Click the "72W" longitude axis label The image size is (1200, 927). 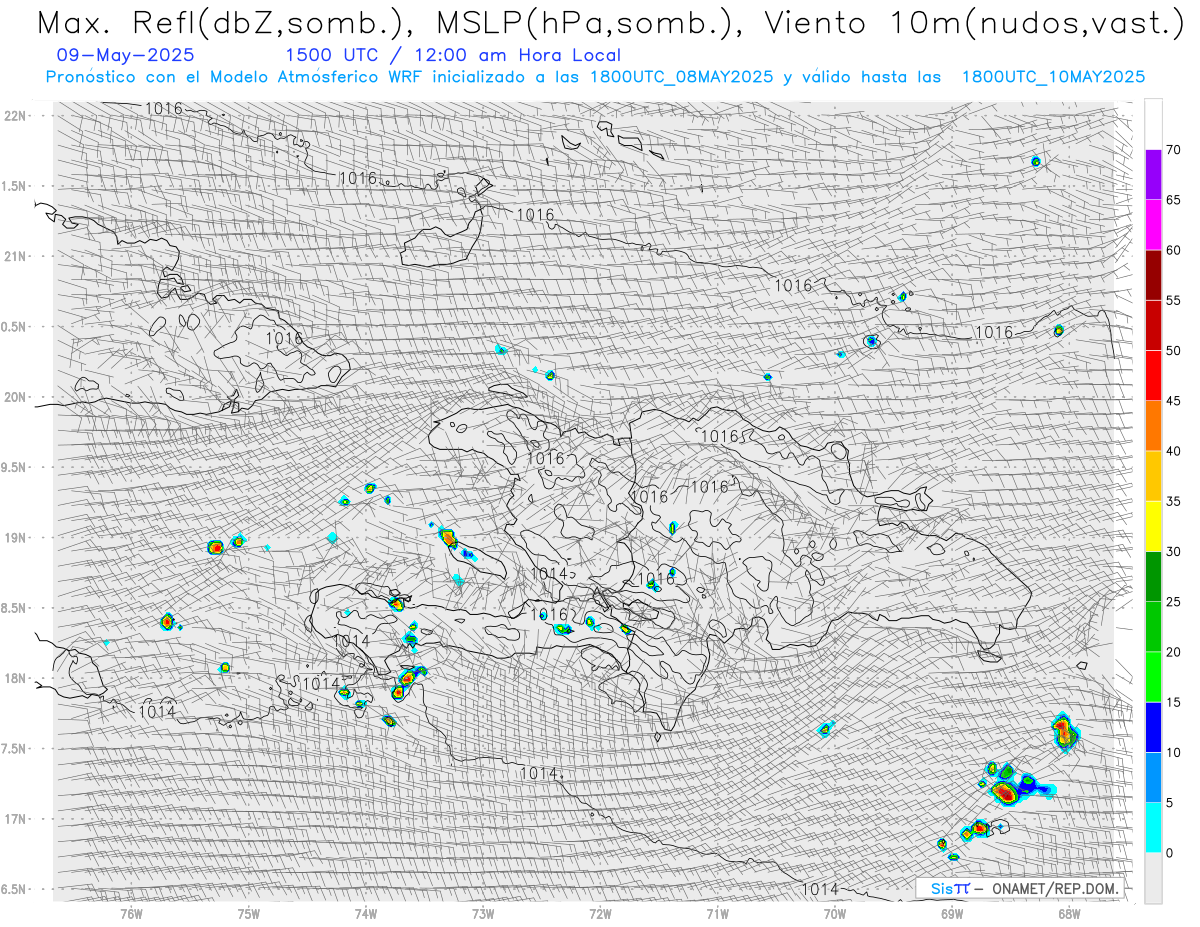click(x=600, y=915)
